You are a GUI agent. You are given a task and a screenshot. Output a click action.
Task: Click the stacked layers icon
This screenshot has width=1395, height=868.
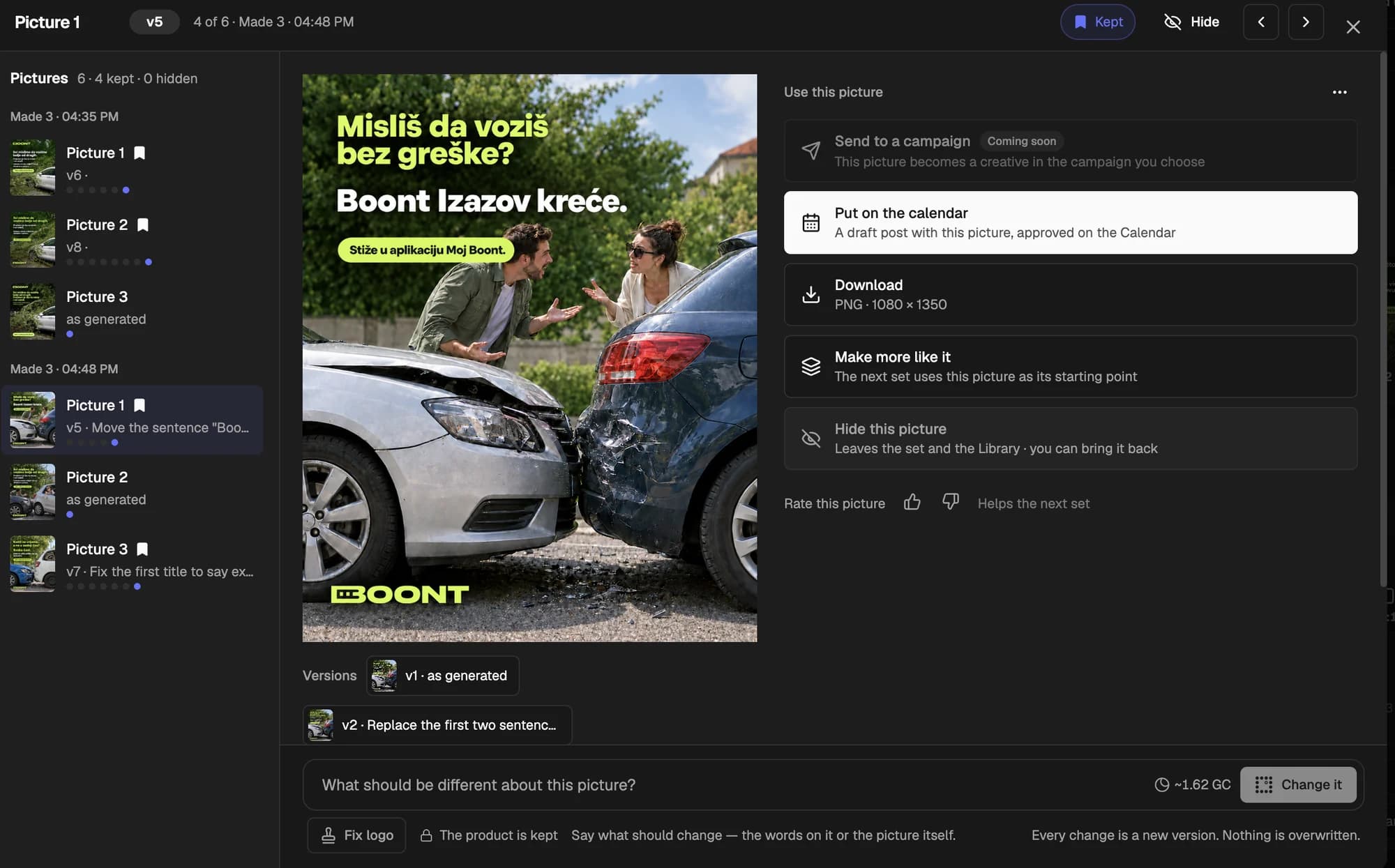tap(810, 366)
